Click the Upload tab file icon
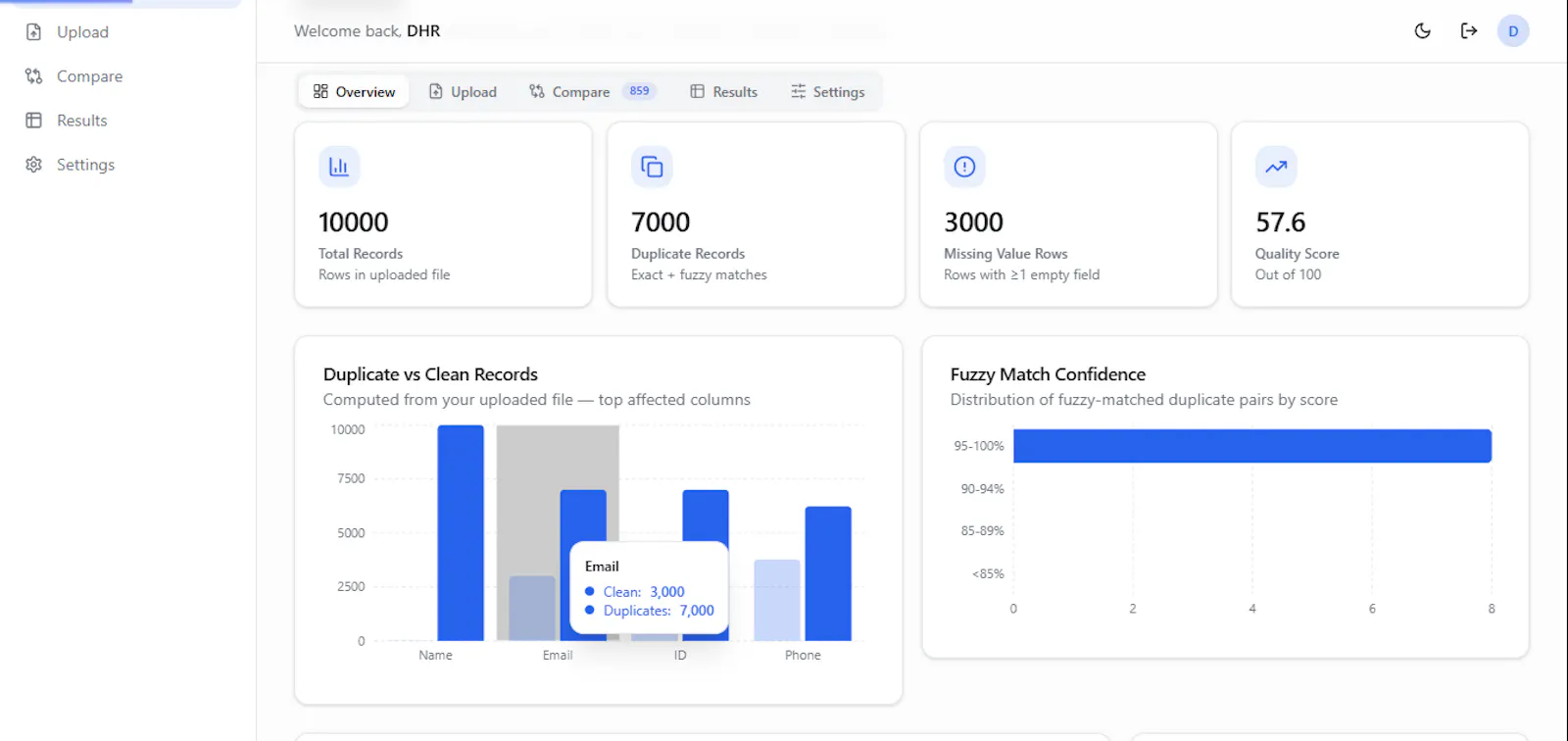This screenshot has height=741, width=1568. click(x=436, y=92)
